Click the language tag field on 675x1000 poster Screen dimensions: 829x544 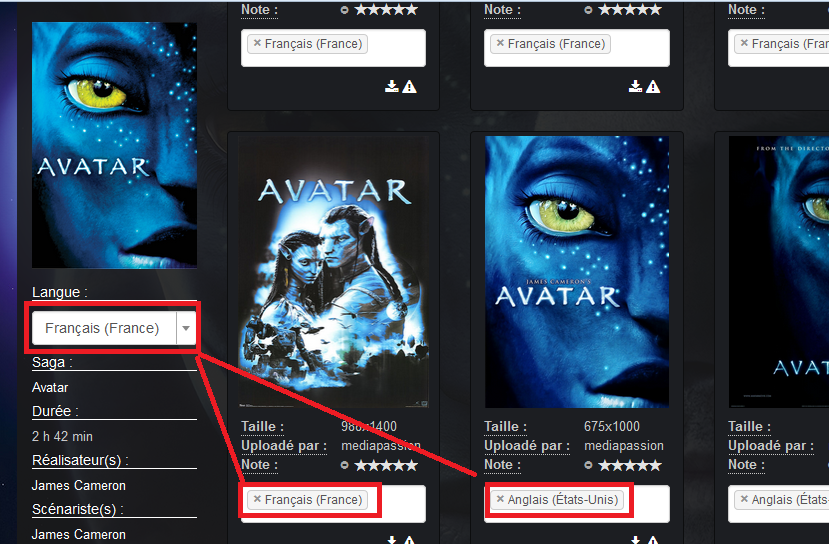(577, 504)
